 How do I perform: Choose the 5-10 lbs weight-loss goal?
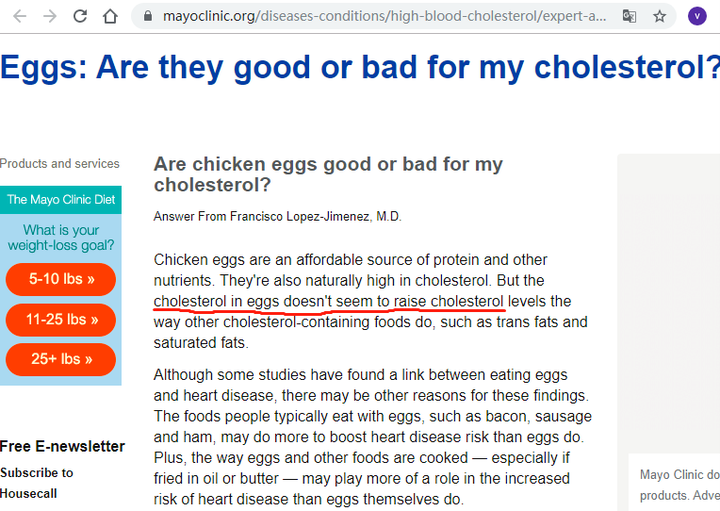click(x=60, y=280)
